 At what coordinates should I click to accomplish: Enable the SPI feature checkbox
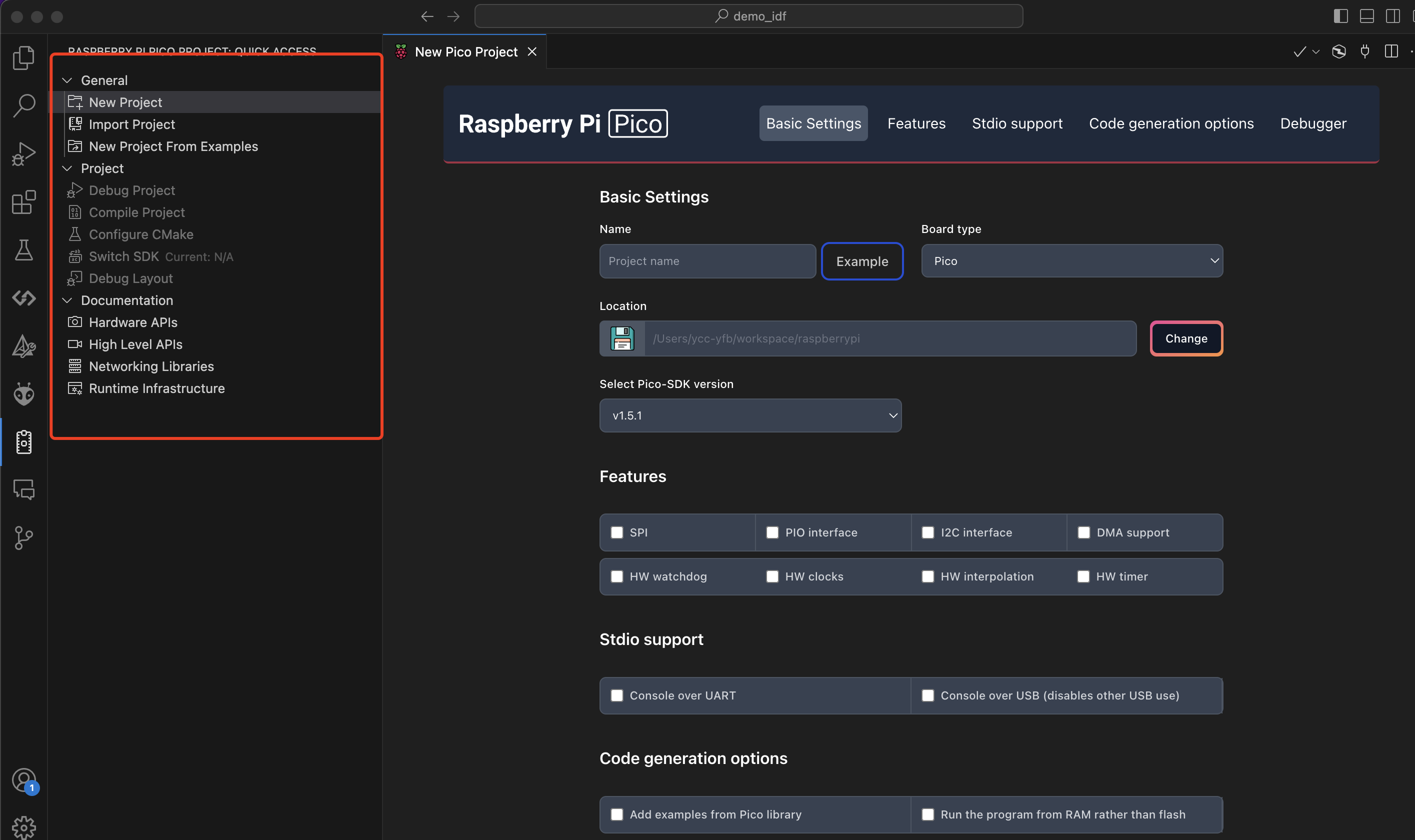617,532
